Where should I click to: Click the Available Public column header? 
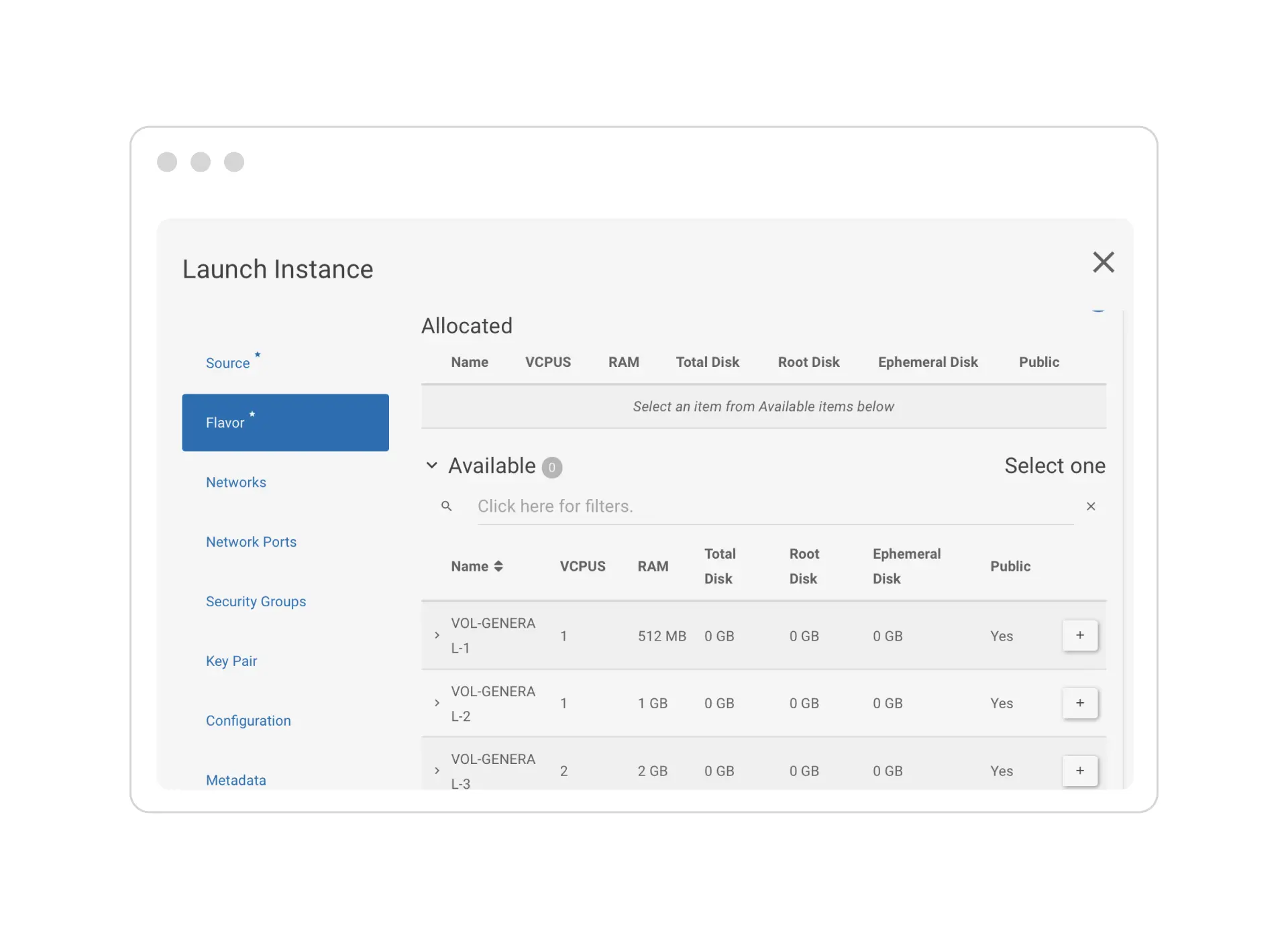[1010, 566]
